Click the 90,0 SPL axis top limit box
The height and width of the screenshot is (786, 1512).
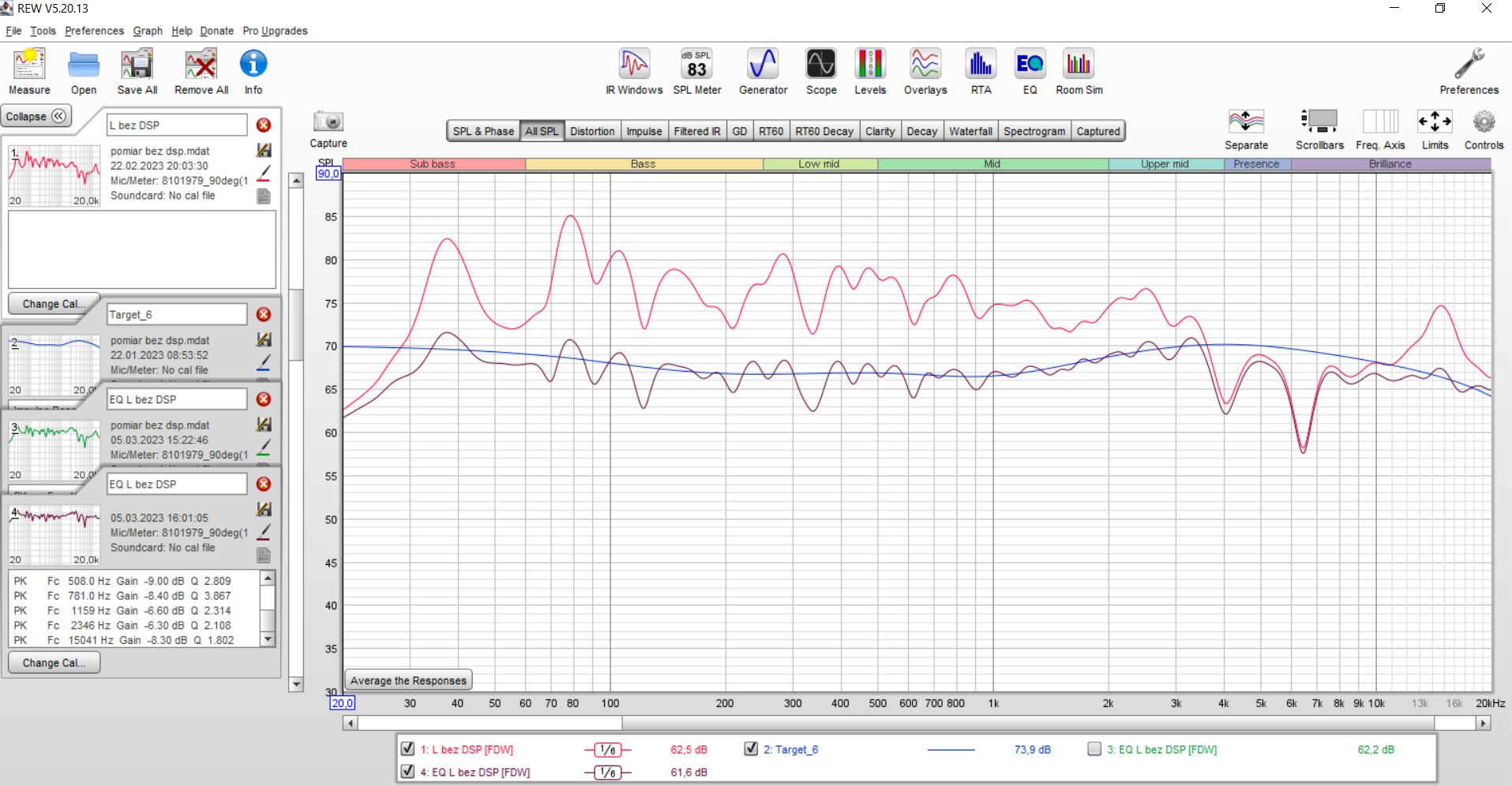pos(328,174)
